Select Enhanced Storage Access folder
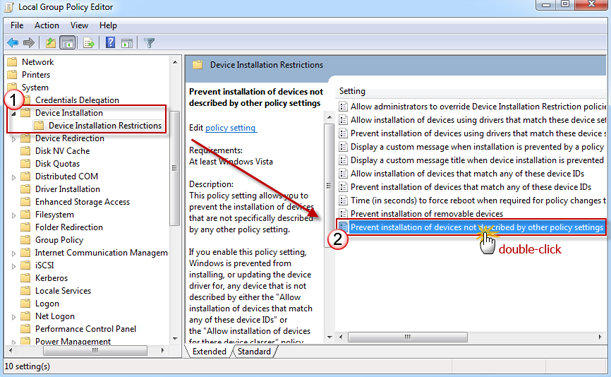This screenshot has height=377, width=611. point(83,202)
